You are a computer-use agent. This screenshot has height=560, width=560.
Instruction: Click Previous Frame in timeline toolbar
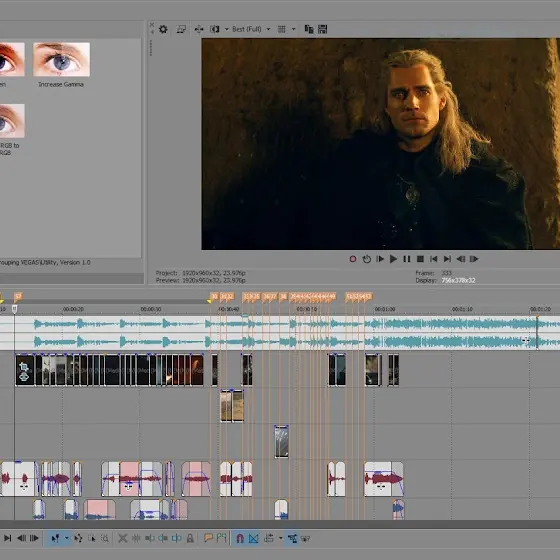tap(21, 538)
